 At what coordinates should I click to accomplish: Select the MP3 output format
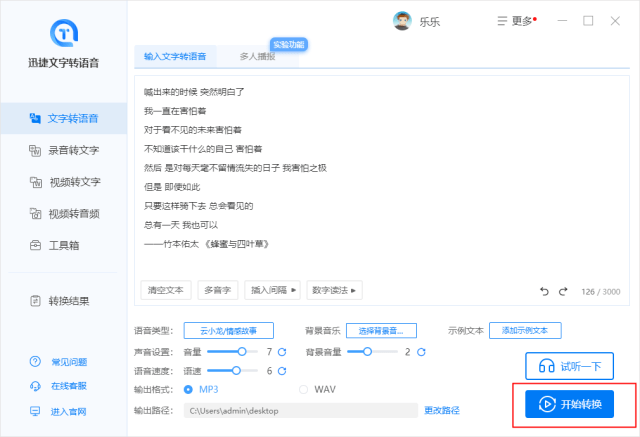(x=188, y=390)
